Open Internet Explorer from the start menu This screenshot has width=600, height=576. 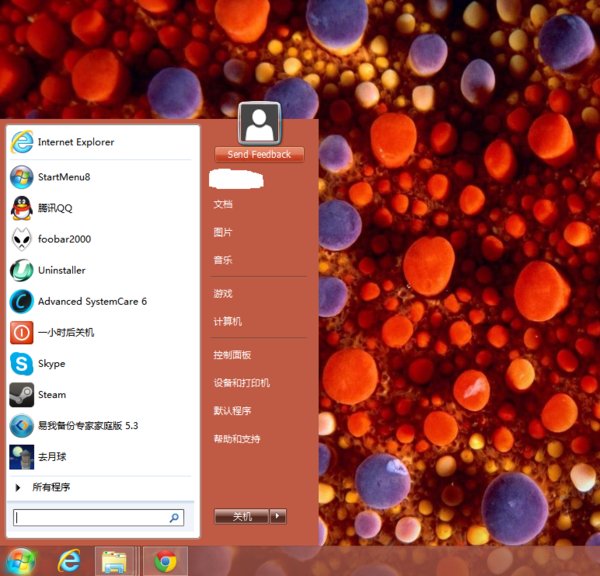[75, 142]
